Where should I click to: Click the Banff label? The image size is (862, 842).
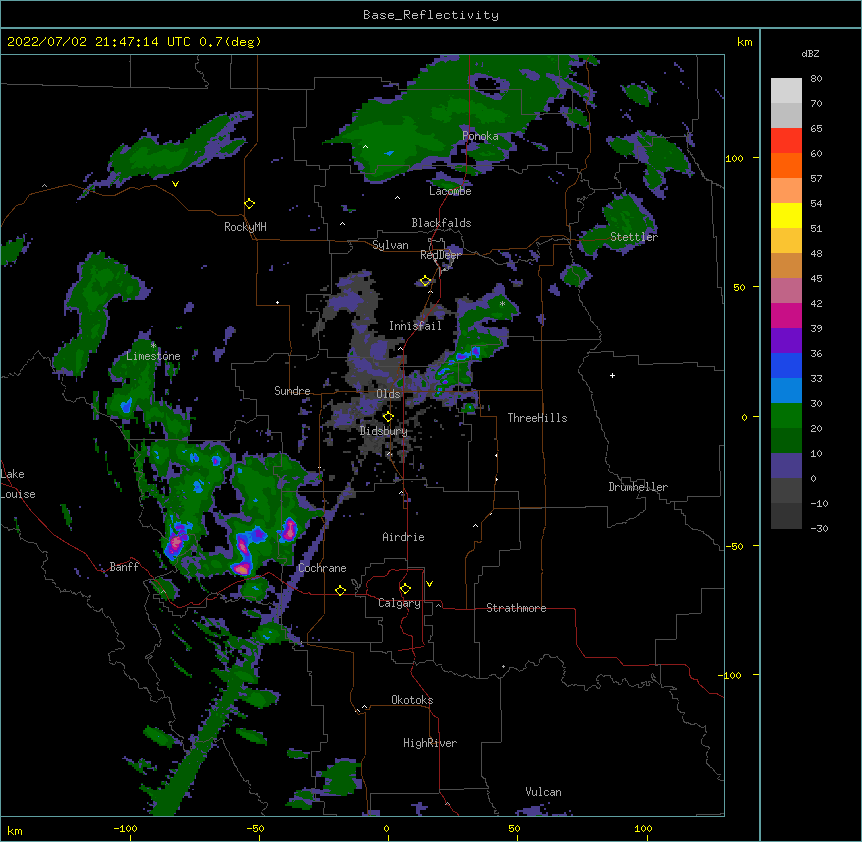[x=124, y=567]
